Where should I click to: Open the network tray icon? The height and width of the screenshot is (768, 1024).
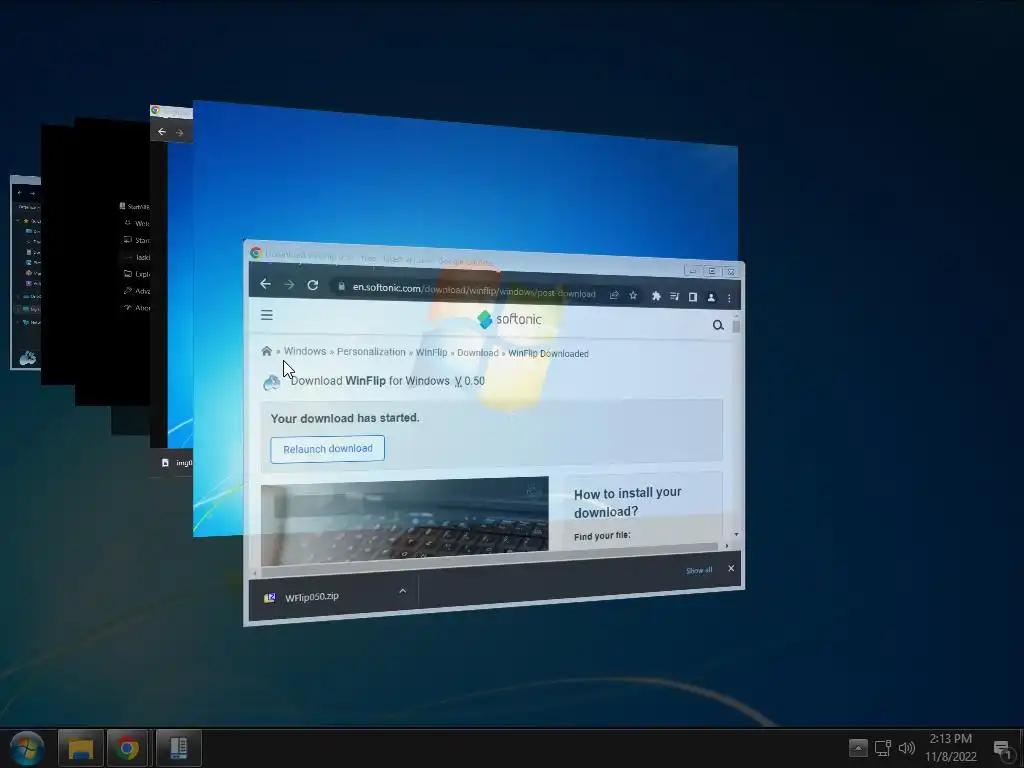[x=883, y=748]
